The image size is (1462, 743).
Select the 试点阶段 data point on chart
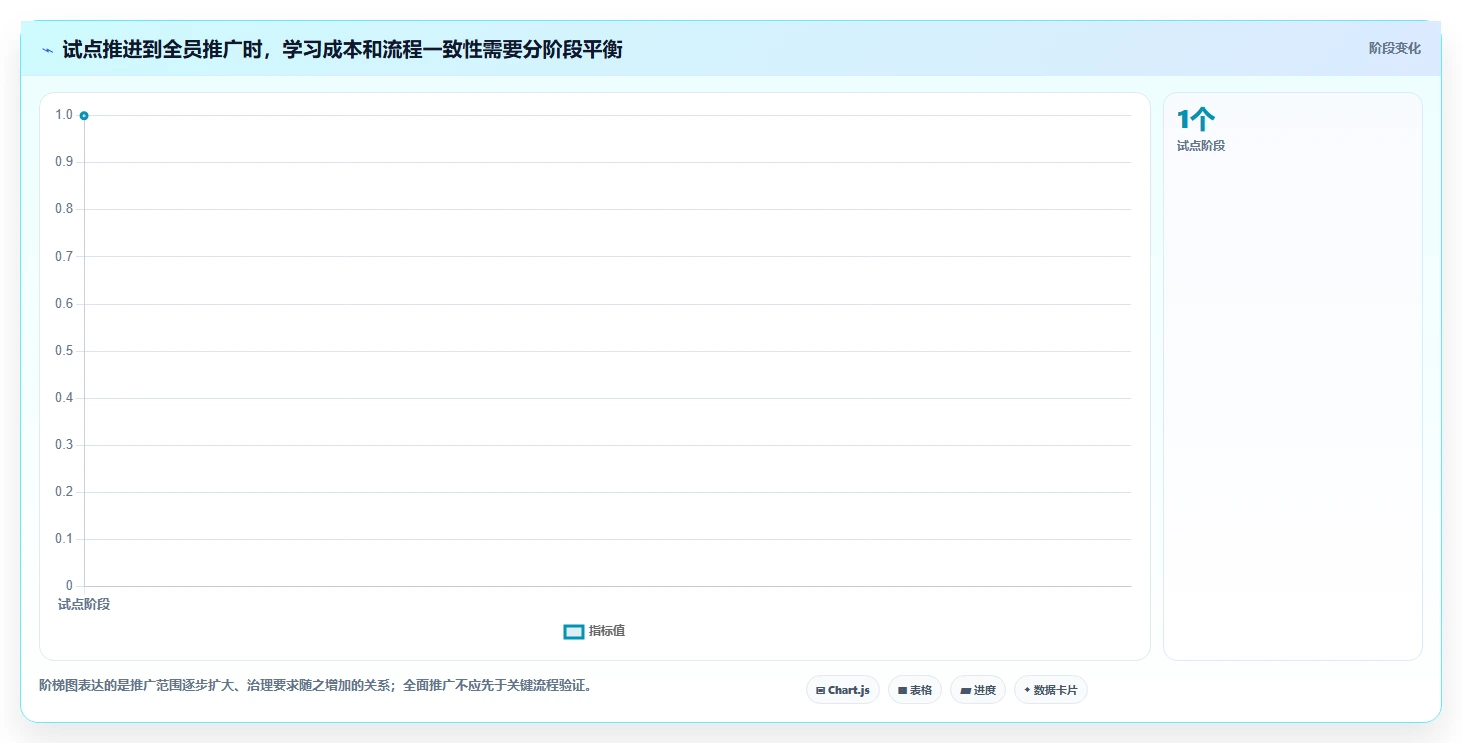[x=84, y=116]
